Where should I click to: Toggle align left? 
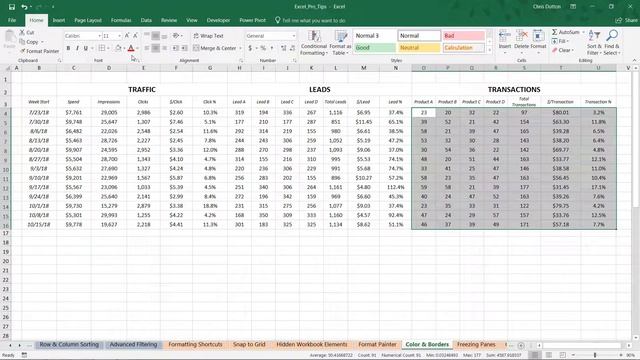(x=147, y=48)
